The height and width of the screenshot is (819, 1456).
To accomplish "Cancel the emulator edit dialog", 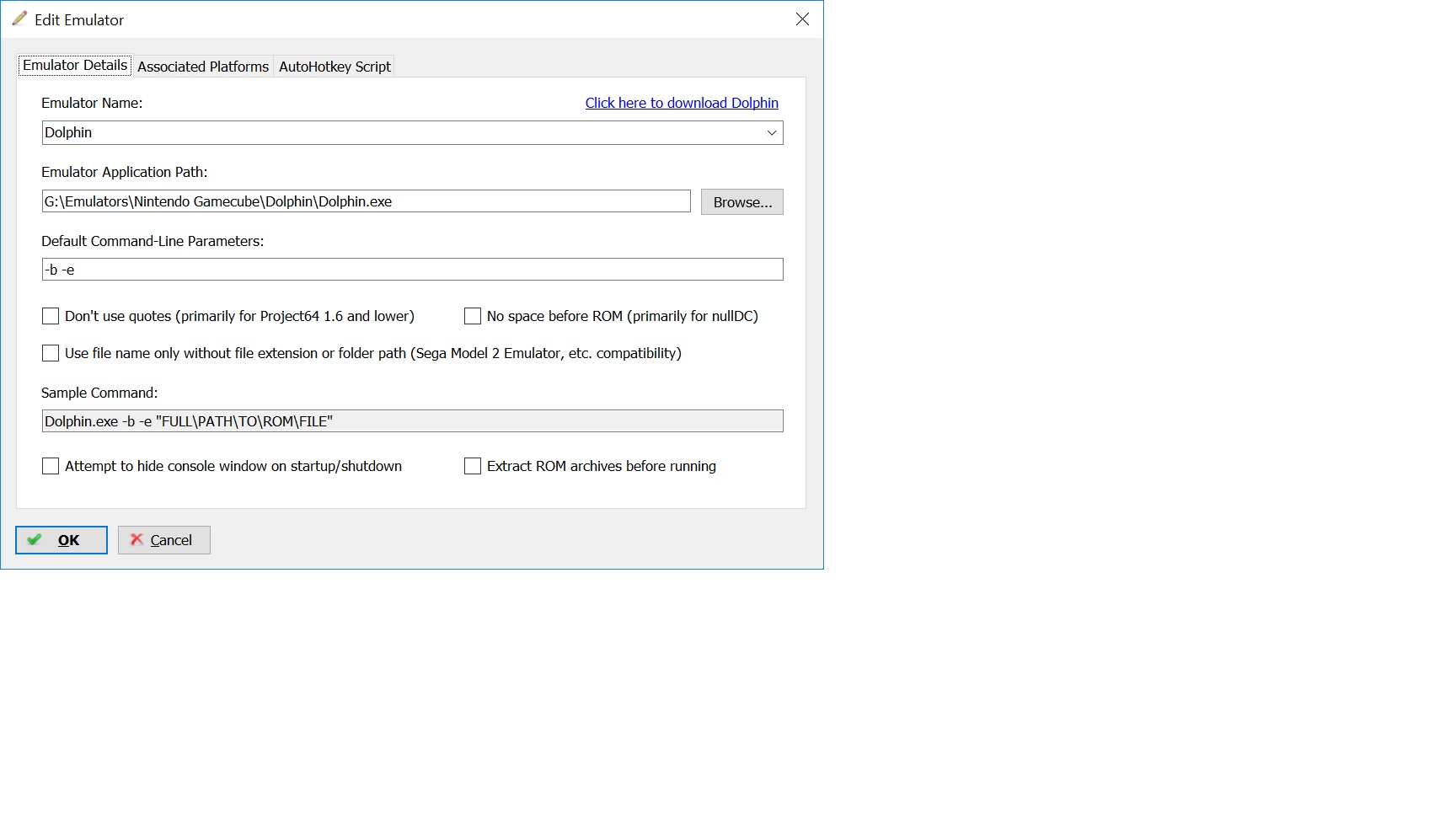I will [x=164, y=540].
